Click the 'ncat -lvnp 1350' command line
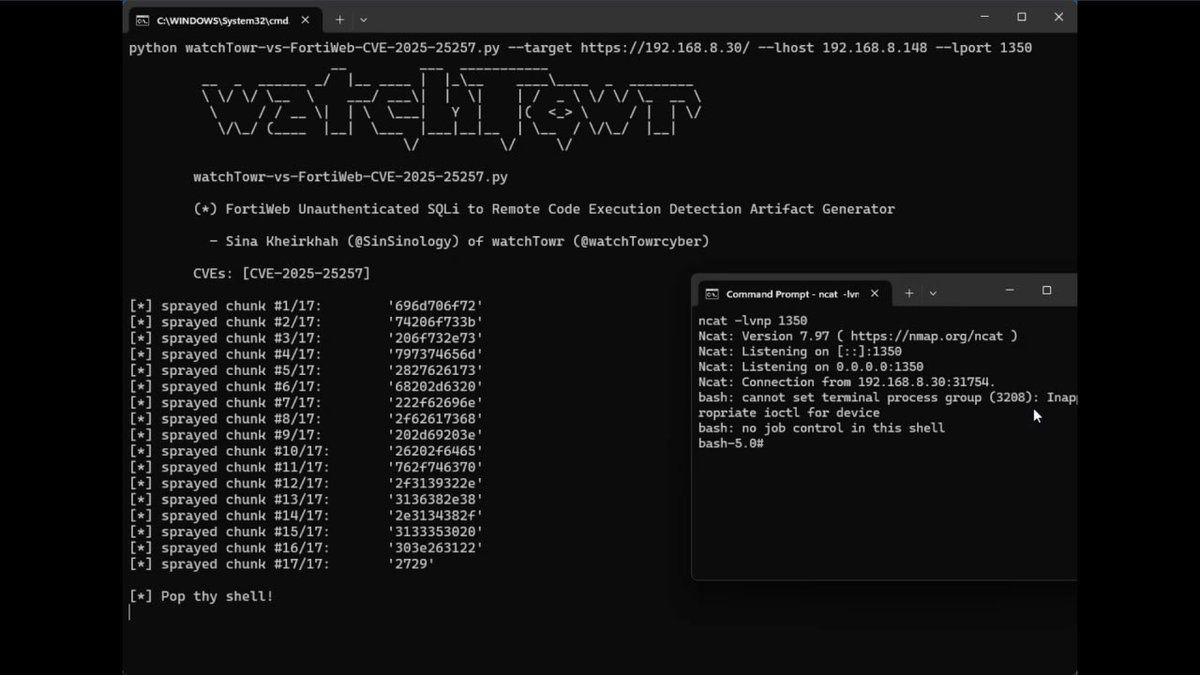 [753, 321]
